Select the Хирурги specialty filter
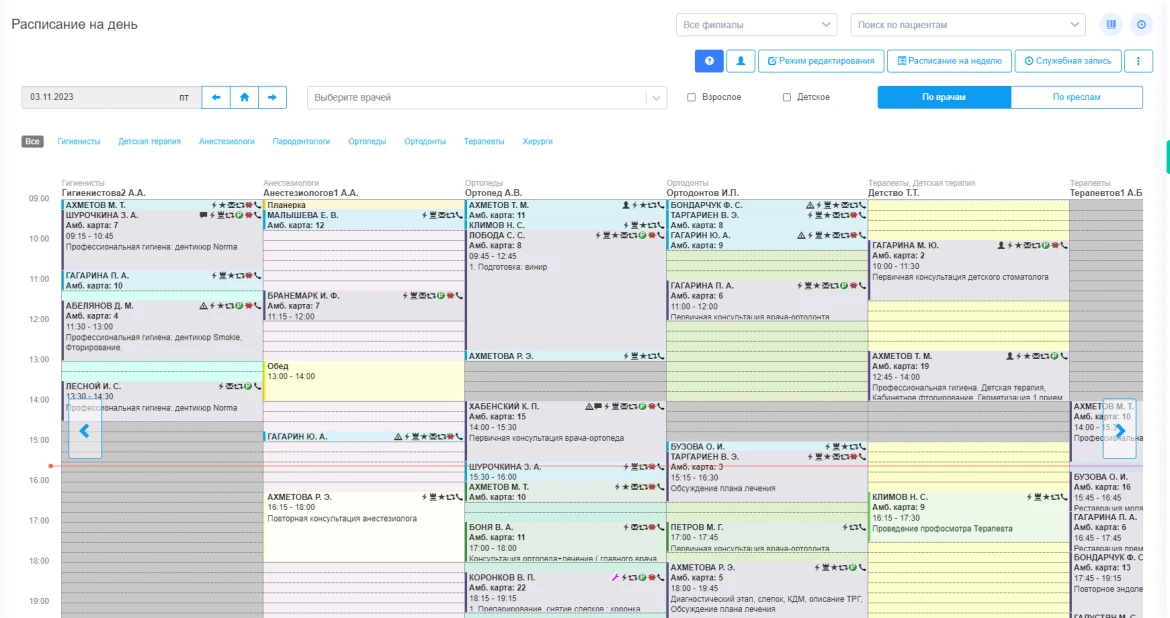The height and width of the screenshot is (618, 1170). pos(537,142)
